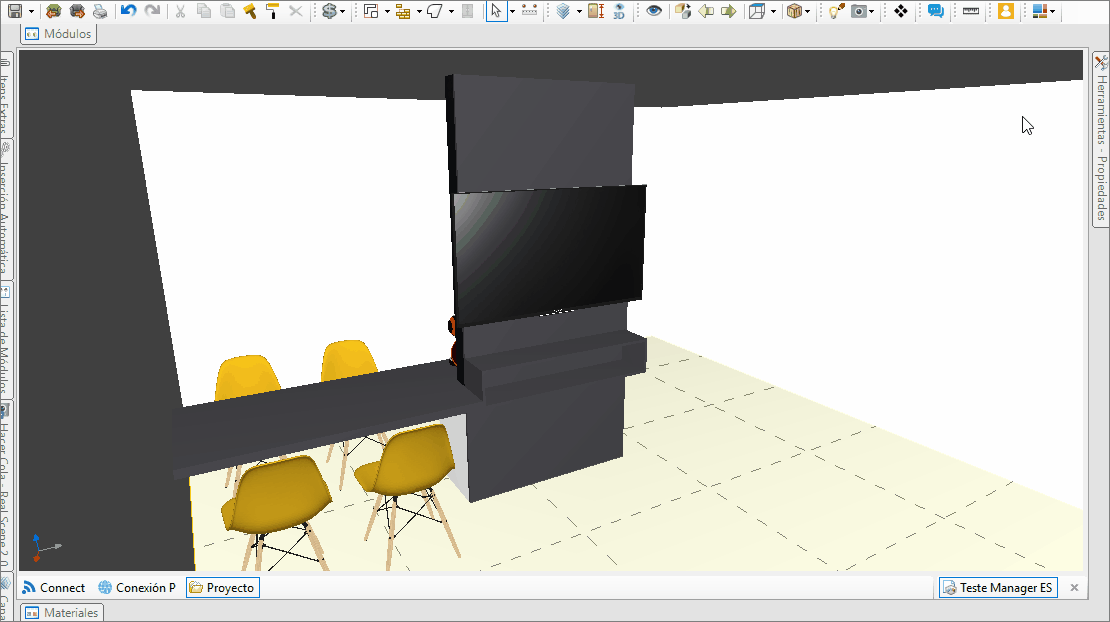
Task: Click the grayed cabinet module icon
Action: (467, 11)
